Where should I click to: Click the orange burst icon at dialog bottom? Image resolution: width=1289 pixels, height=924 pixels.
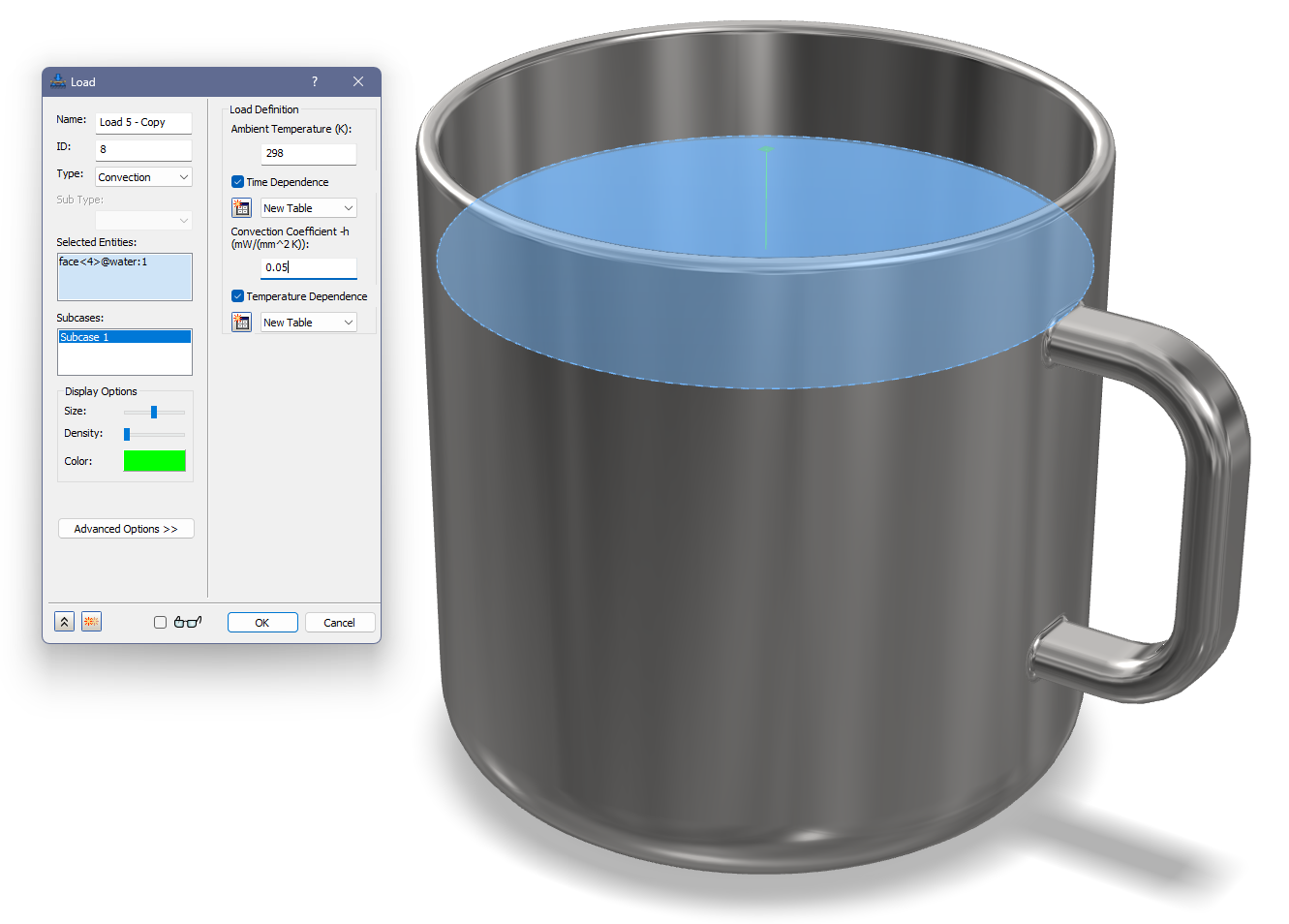click(x=90, y=621)
